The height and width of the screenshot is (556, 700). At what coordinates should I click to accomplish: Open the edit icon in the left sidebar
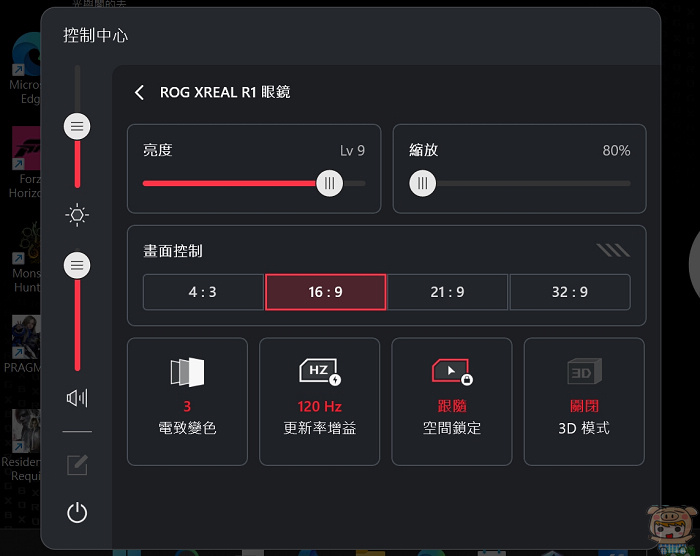77,465
